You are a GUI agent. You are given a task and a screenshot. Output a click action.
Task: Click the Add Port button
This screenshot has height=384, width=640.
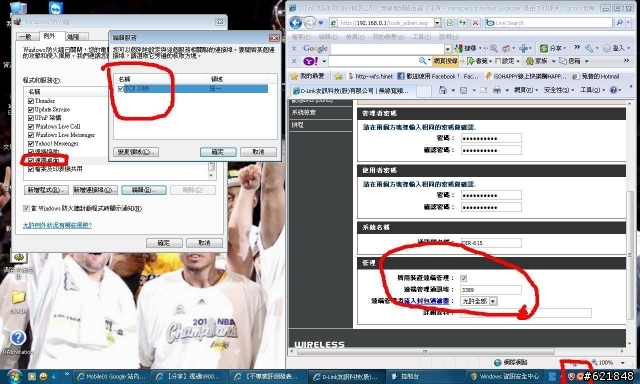pos(95,190)
